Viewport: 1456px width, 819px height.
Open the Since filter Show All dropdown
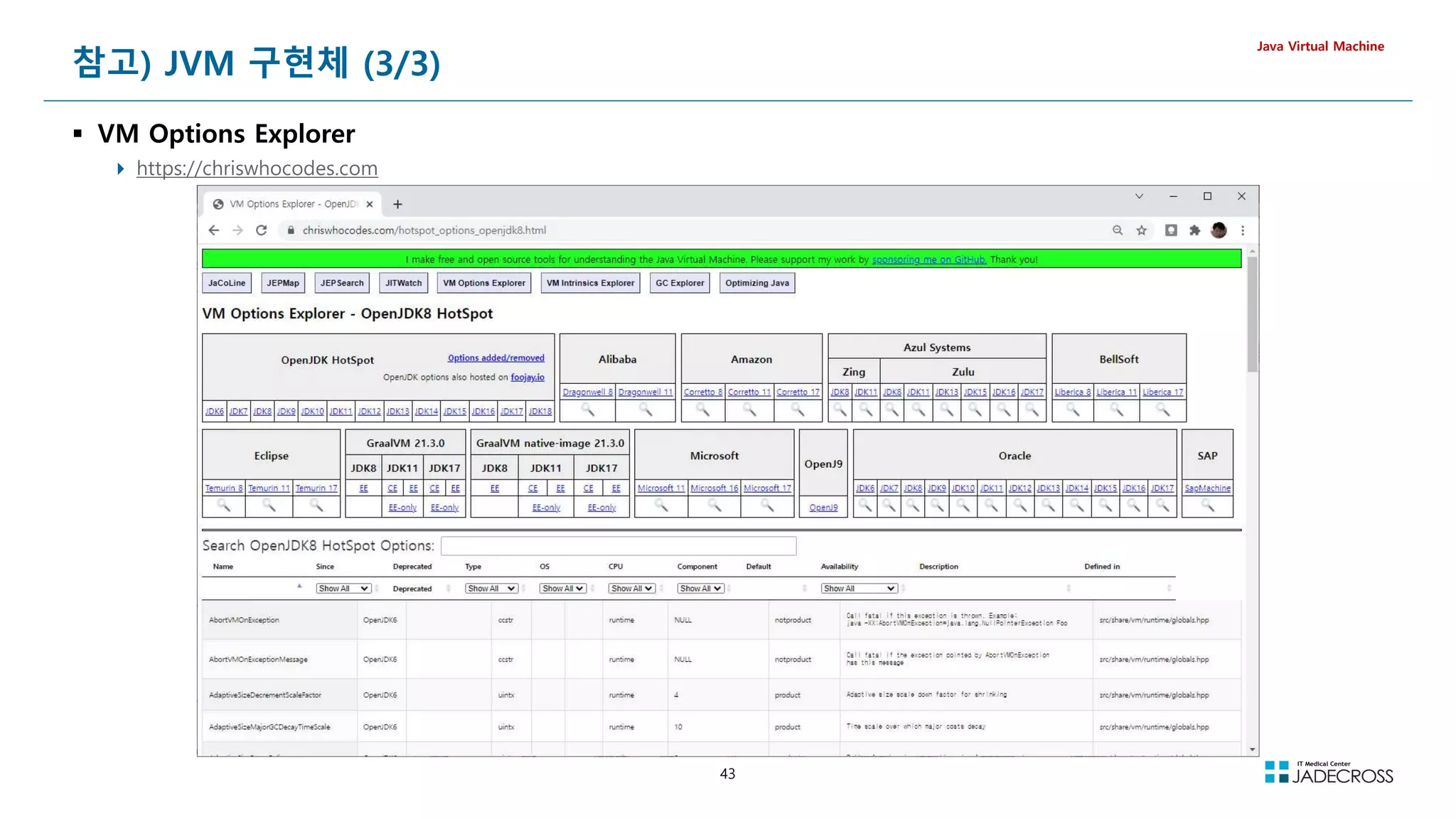coord(343,589)
